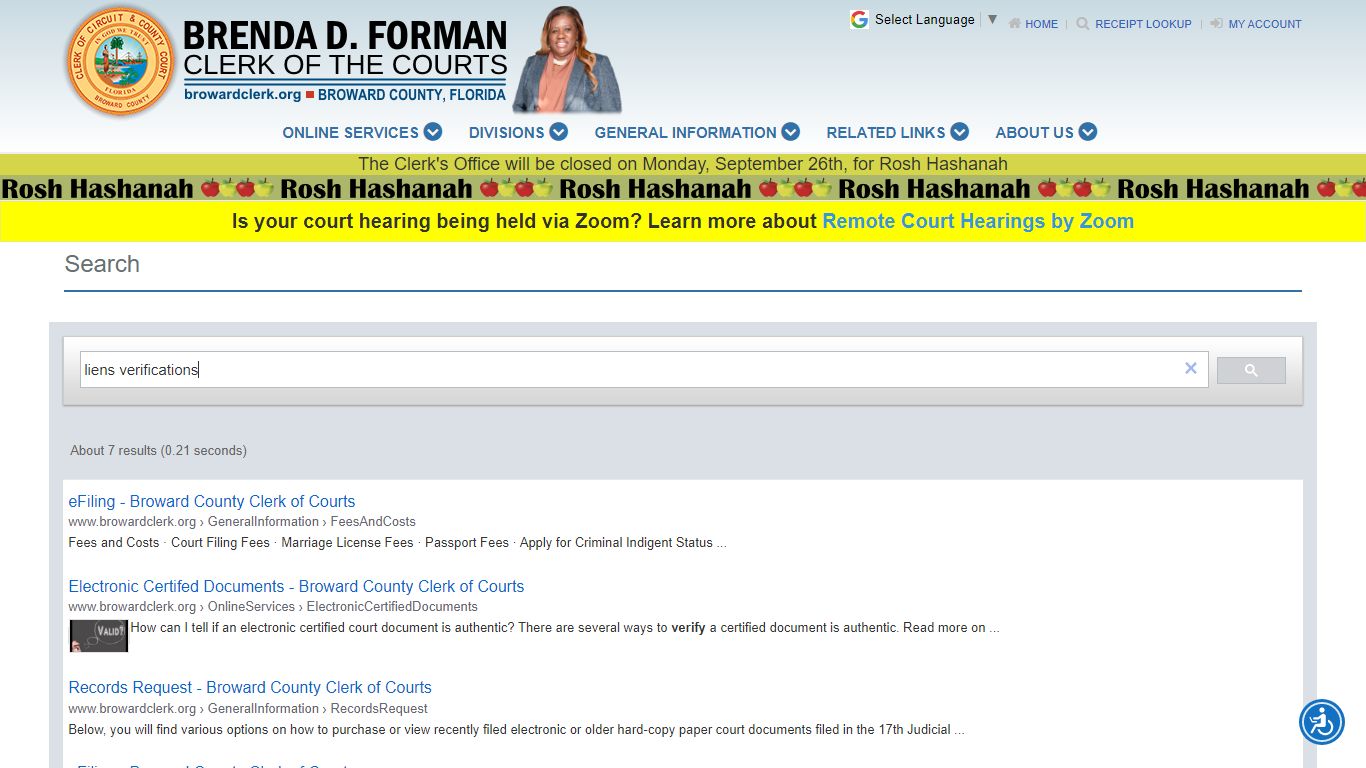Click the magnifier search button

[1251, 370]
